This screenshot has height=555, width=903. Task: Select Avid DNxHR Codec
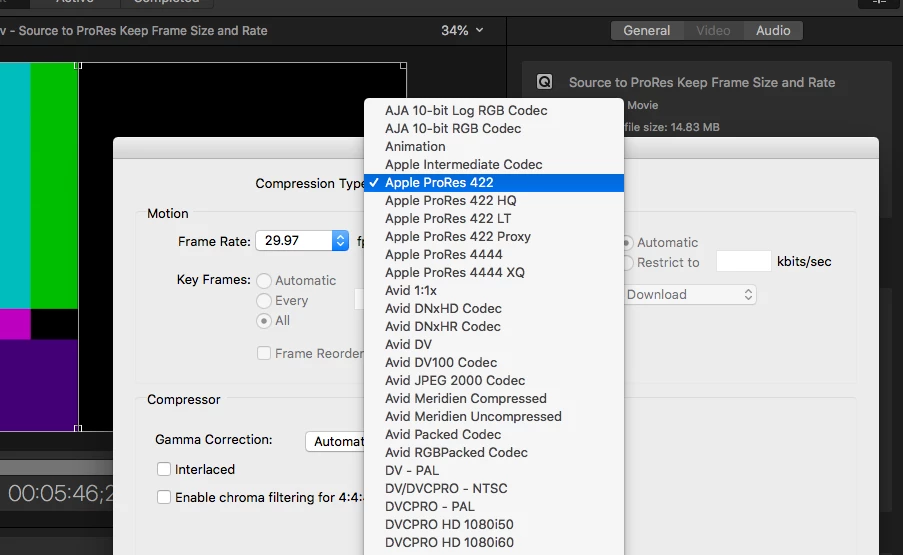coord(494,326)
